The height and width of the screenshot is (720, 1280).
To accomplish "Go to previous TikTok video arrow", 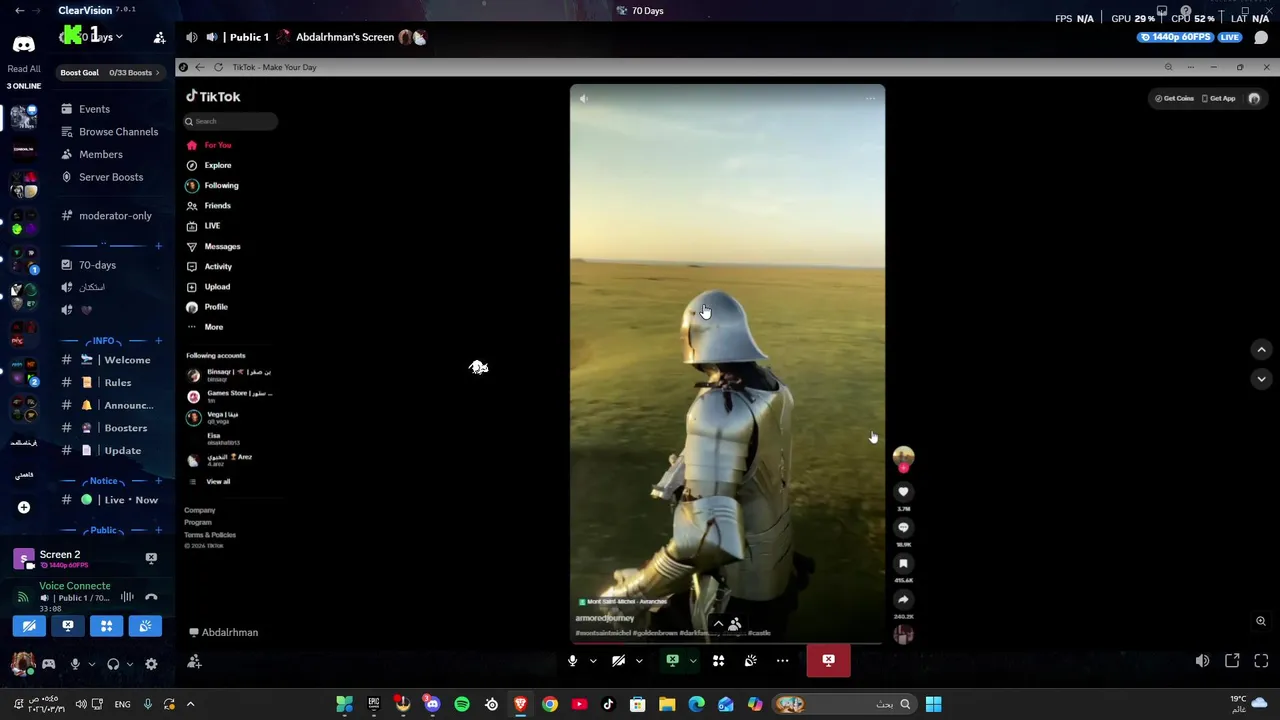I will click(1261, 349).
